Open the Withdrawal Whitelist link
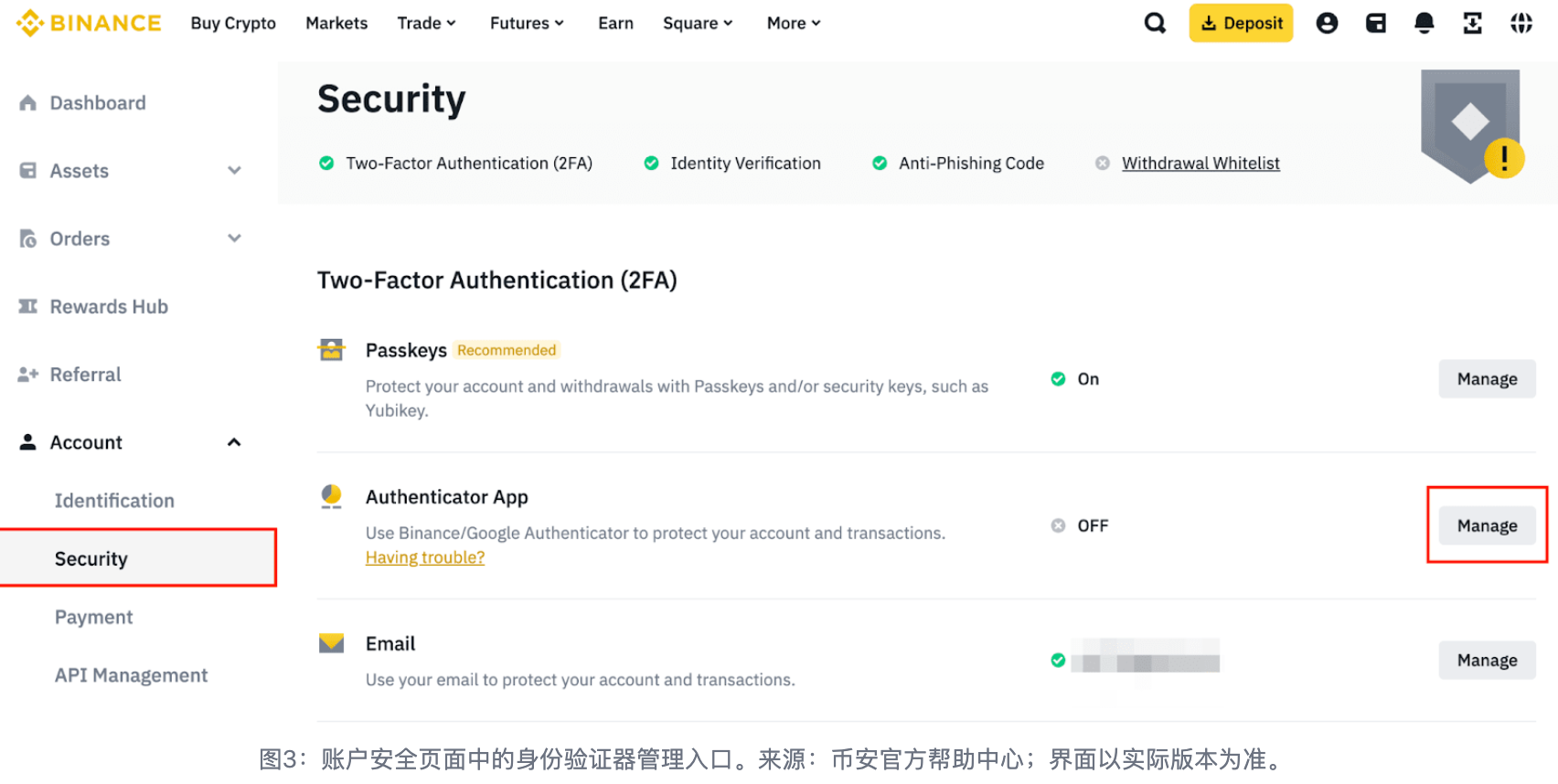Viewport: 1558px width, 784px height. [x=1201, y=164]
